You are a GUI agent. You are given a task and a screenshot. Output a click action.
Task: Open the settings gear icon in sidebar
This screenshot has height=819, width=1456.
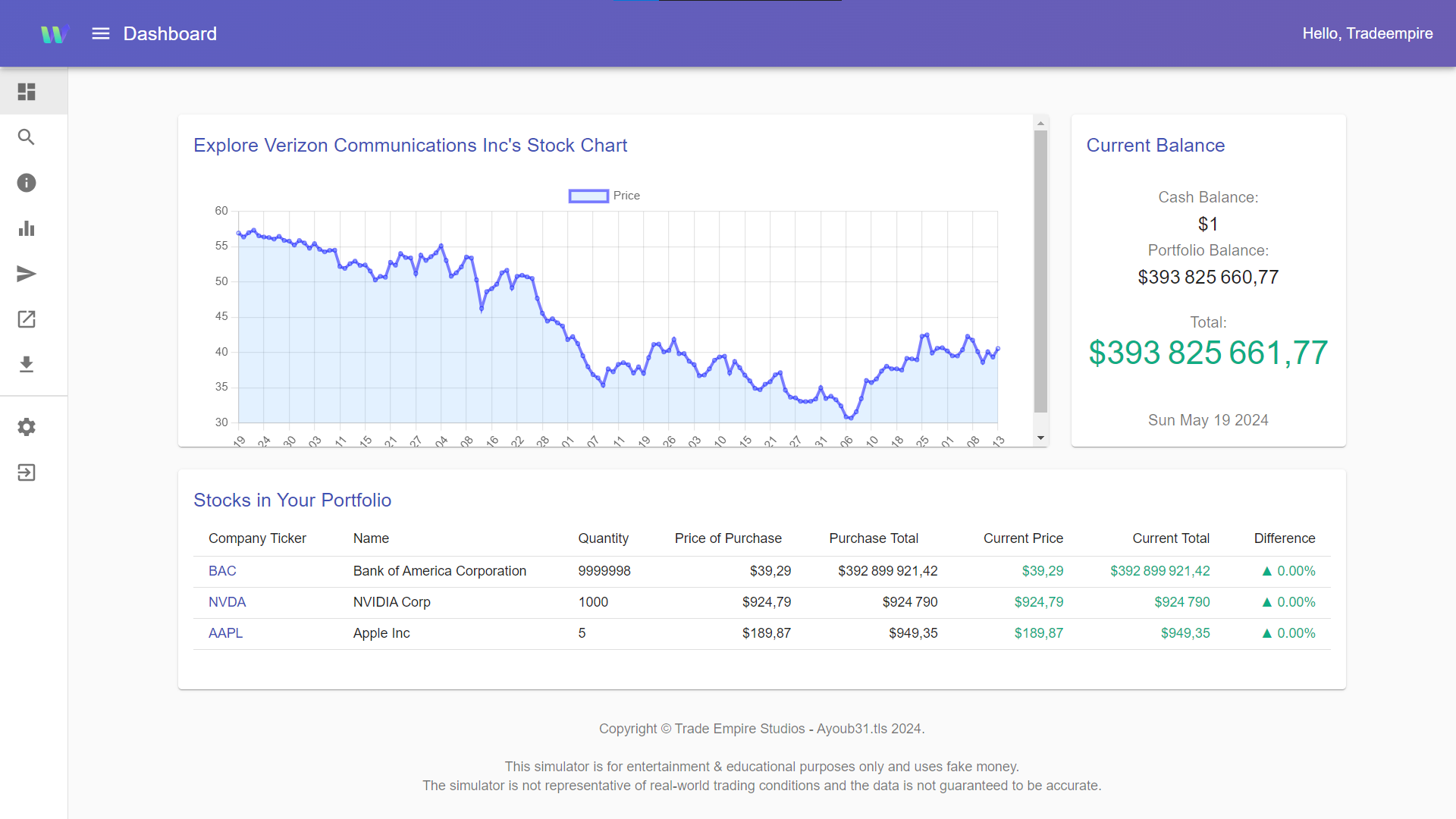[x=27, y=427]
